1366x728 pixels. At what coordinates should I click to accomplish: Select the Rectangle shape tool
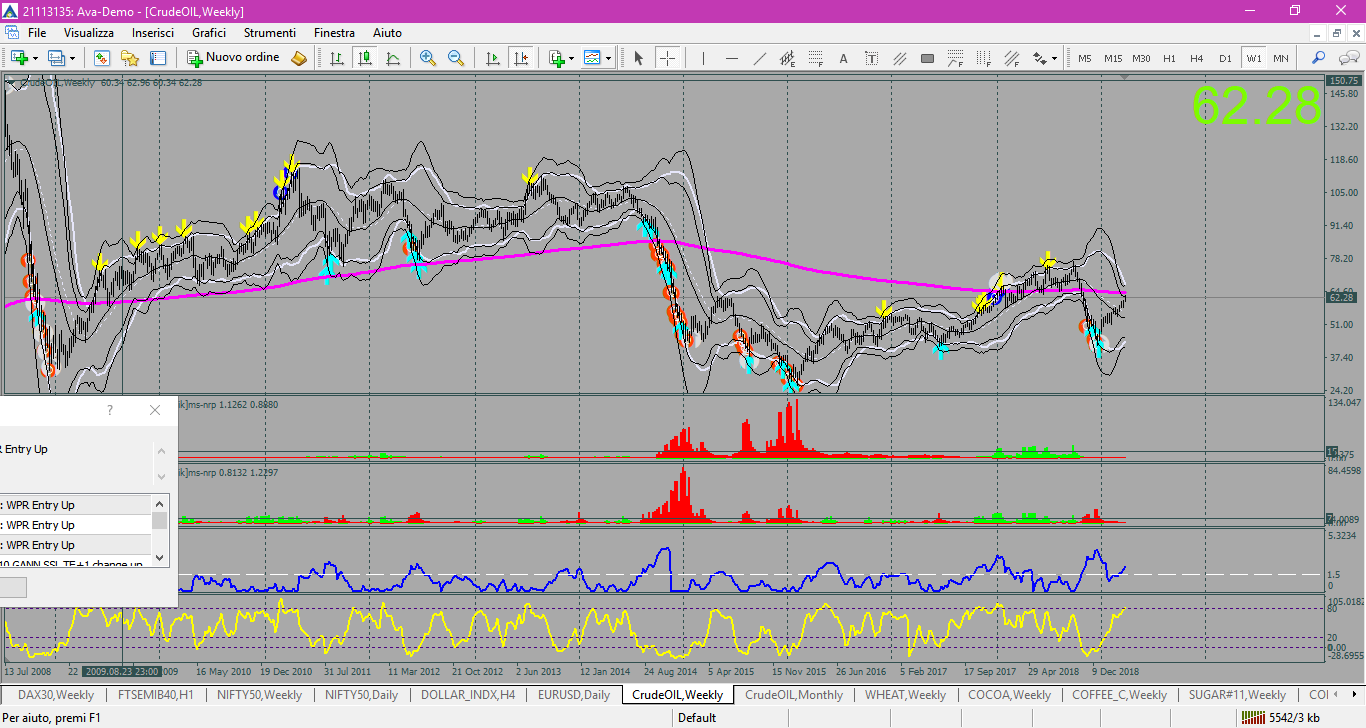927,58
